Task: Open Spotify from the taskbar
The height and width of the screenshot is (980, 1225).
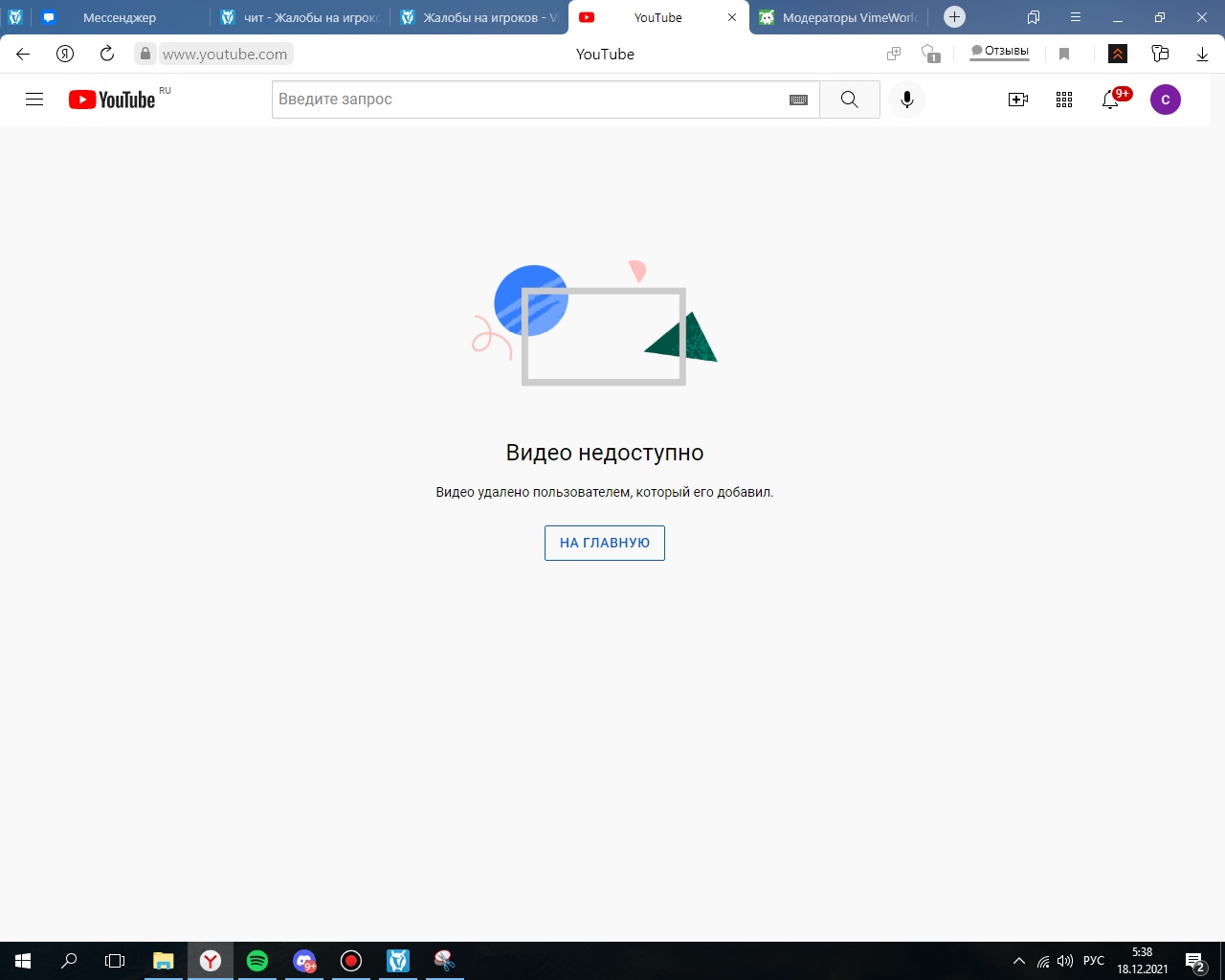Action: point(257,961)
